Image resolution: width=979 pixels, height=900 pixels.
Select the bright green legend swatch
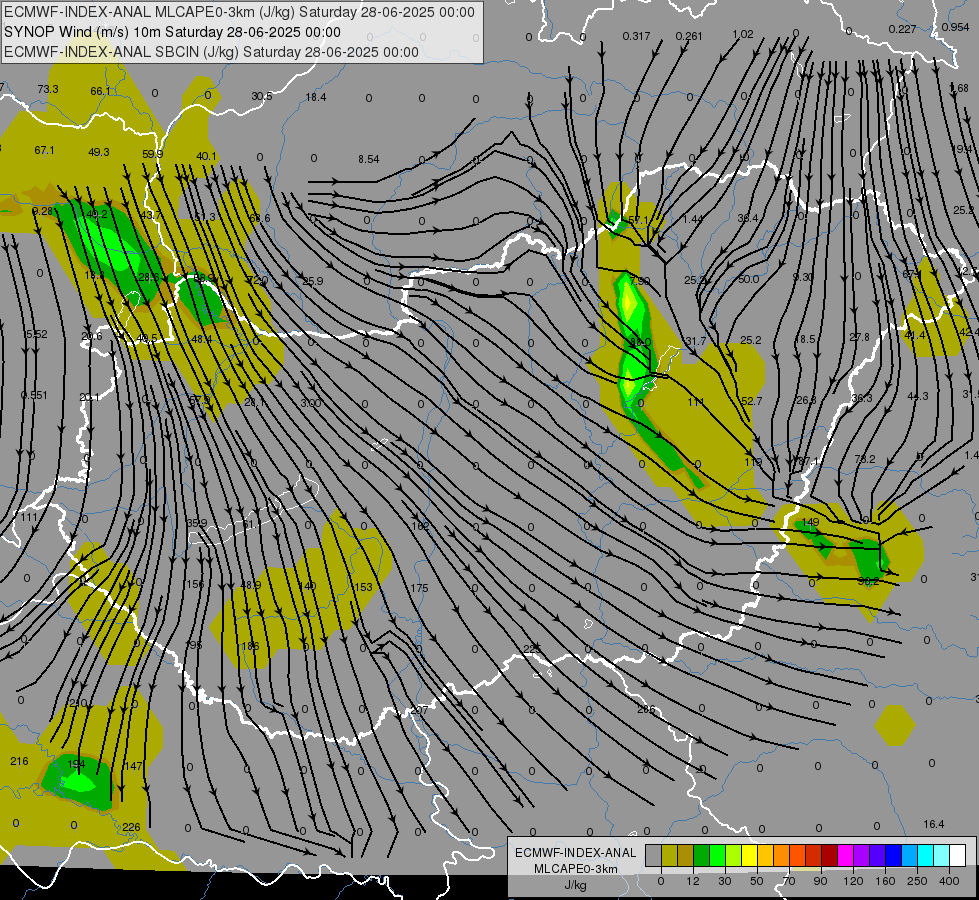[x=717, y=856]
